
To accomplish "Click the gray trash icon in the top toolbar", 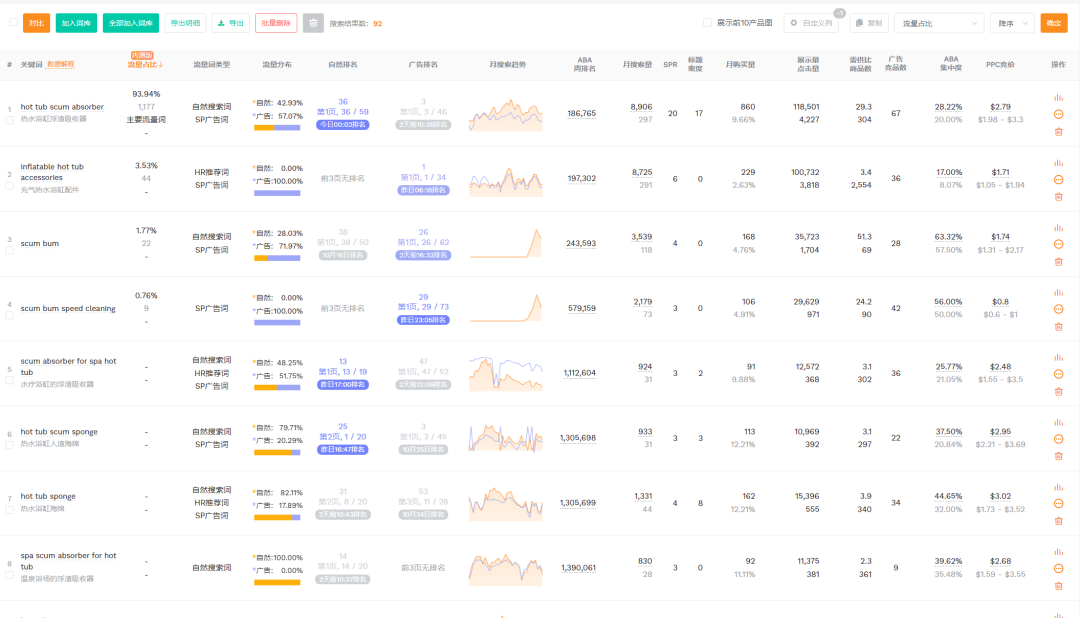I will (x=313, y=22).
